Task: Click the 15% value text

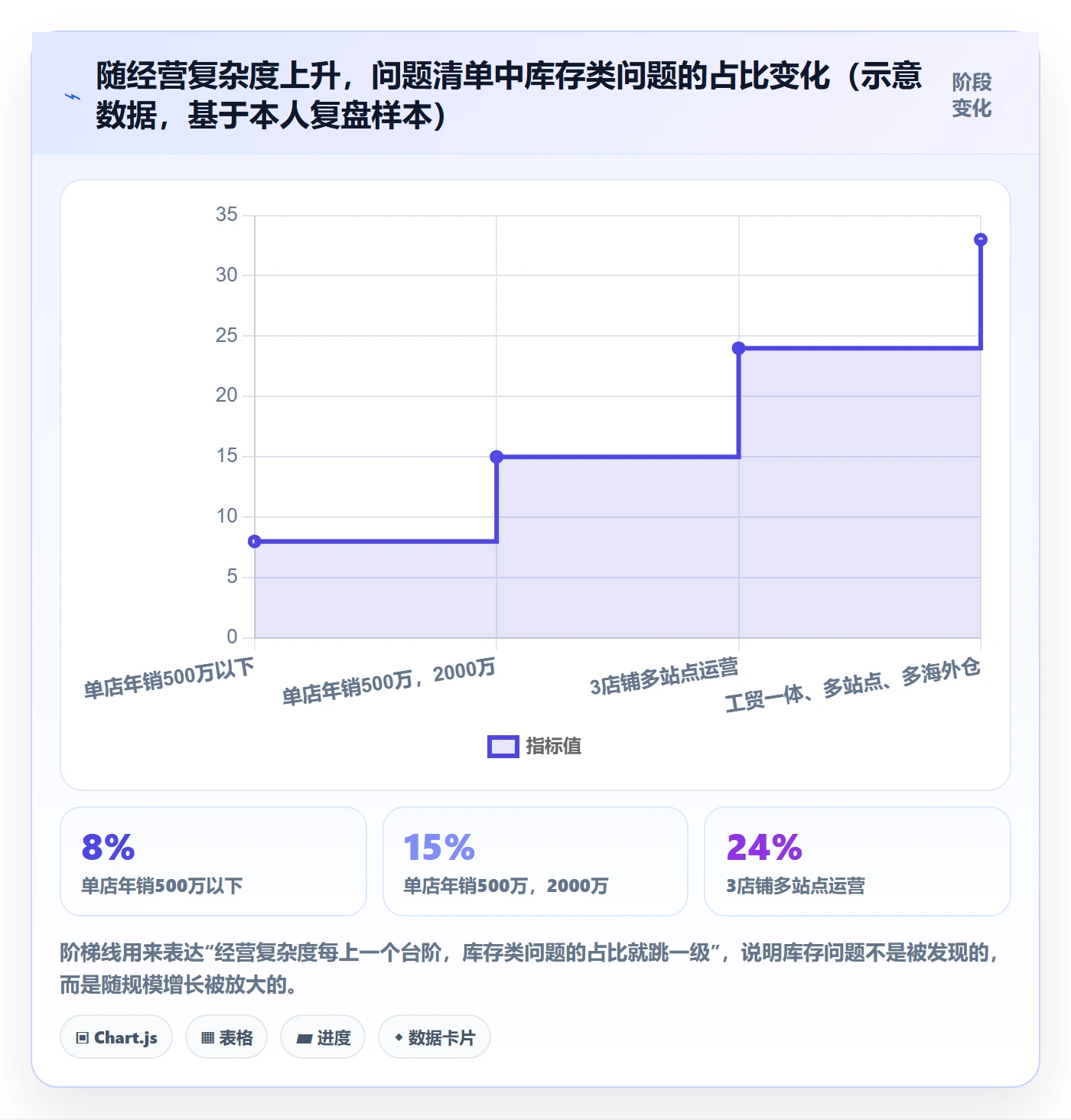Action: [x=439, y=848]
